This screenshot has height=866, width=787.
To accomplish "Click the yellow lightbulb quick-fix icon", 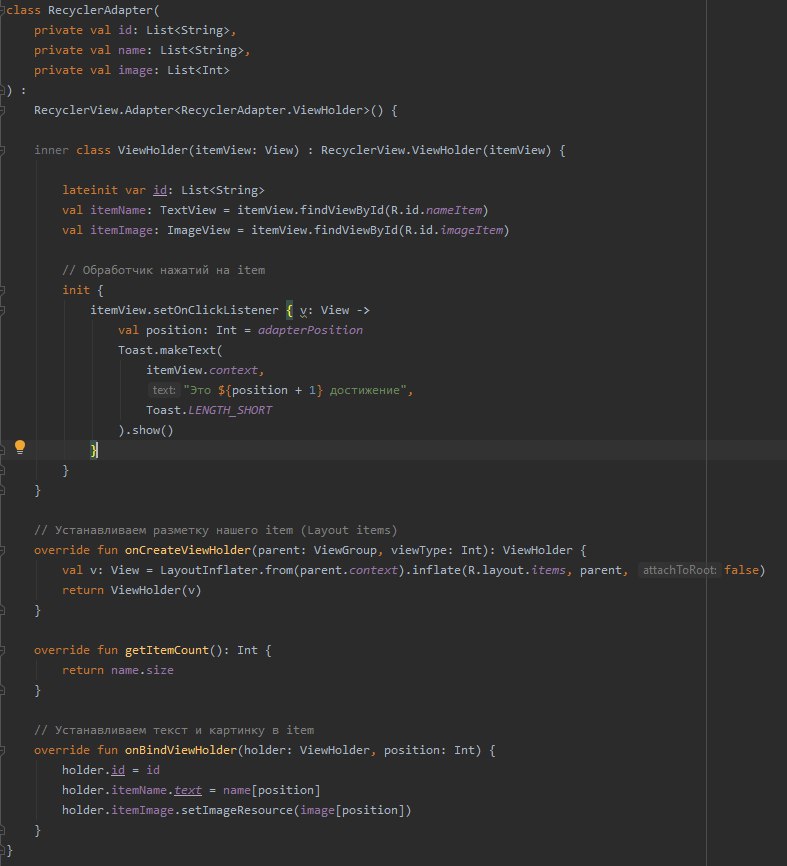I will (20, 447).
